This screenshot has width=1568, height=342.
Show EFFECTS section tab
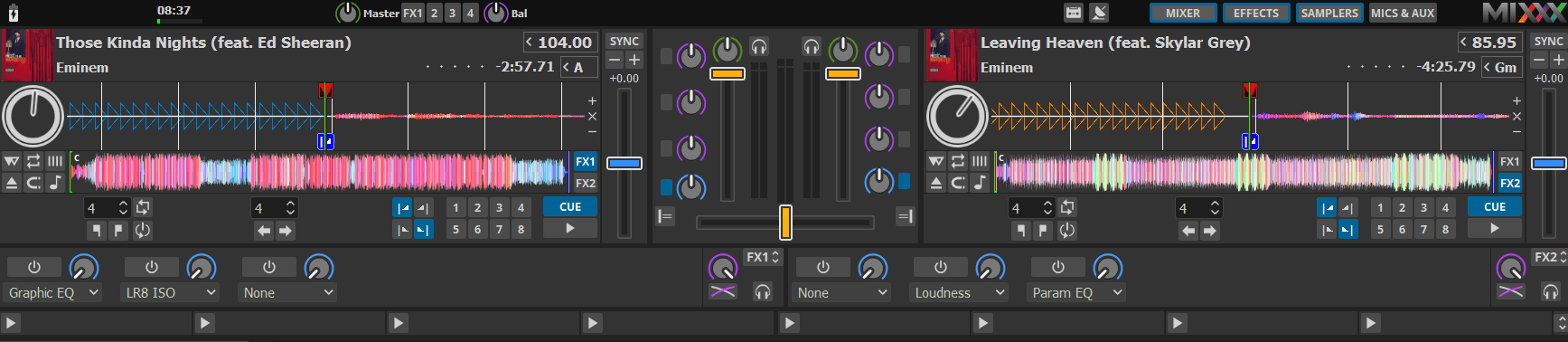[1256, 13]
